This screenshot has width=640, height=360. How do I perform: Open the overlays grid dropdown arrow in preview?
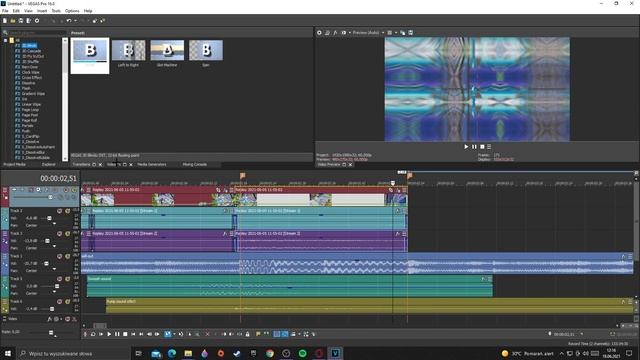click(396, 33)
